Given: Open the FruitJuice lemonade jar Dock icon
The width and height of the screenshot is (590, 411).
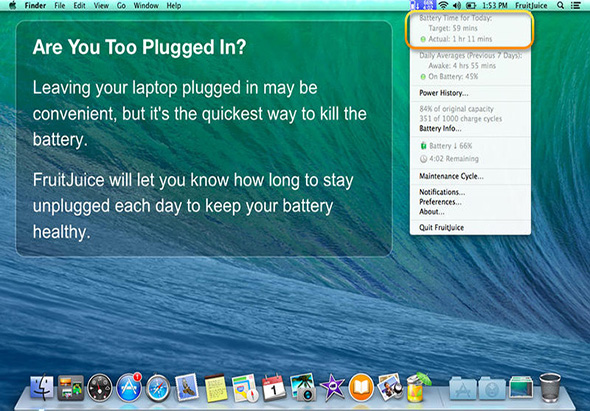Looking at the screenshot, I should pos(418,388).
